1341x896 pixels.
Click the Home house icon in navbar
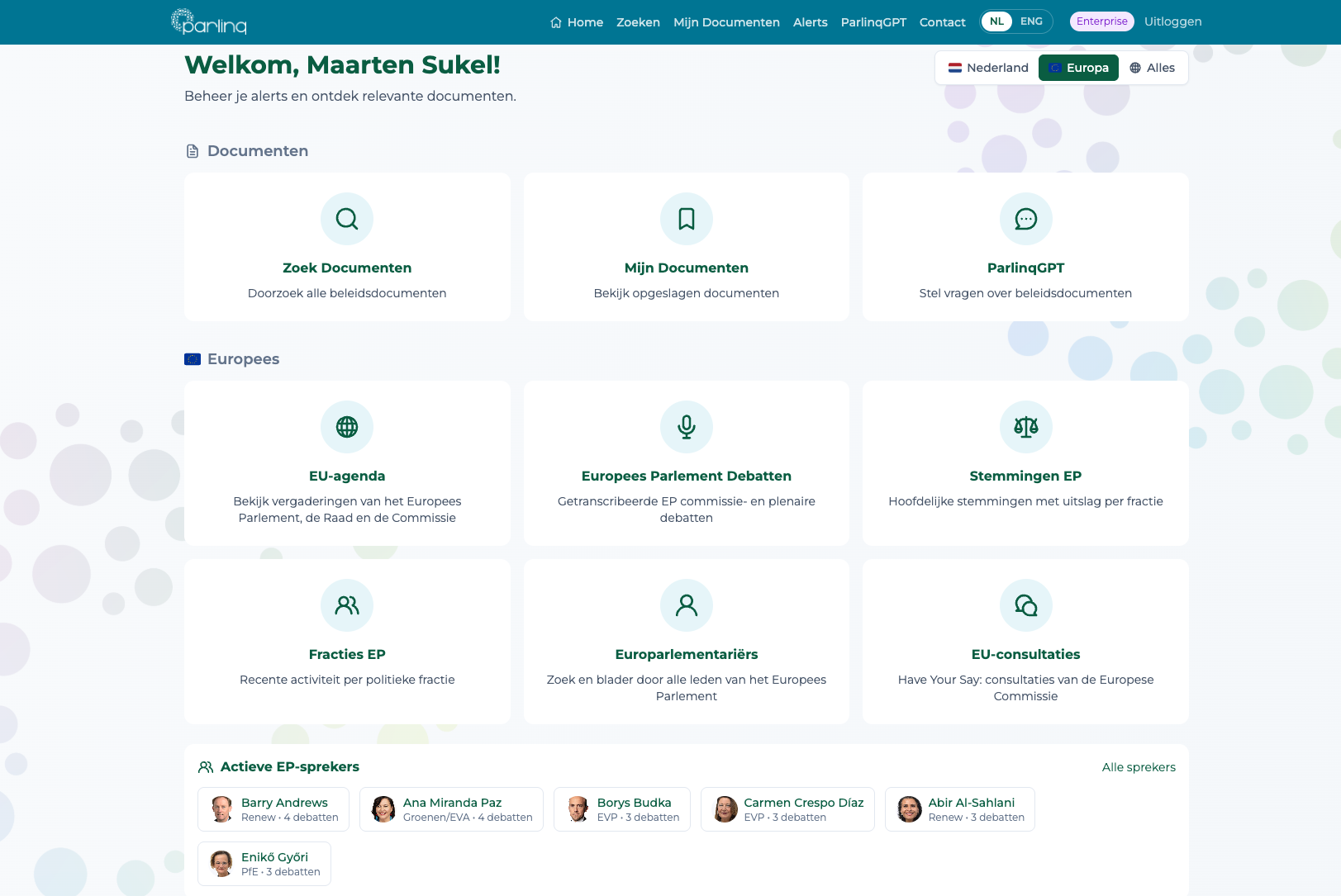click(556, 22)
